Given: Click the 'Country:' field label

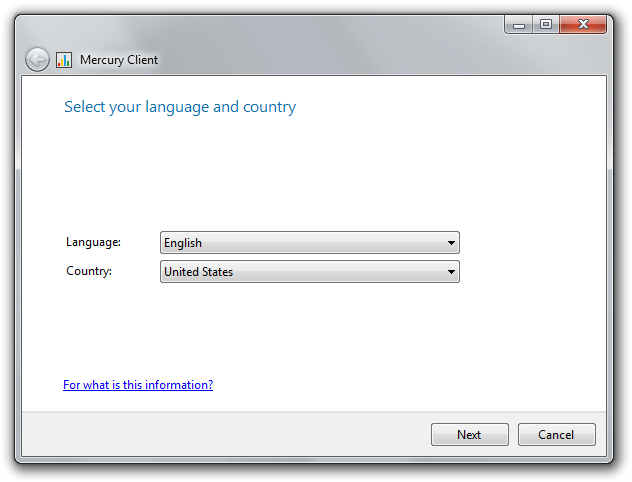Looking at the screenshot, I should pyautogui.click(x=89, y=271).
